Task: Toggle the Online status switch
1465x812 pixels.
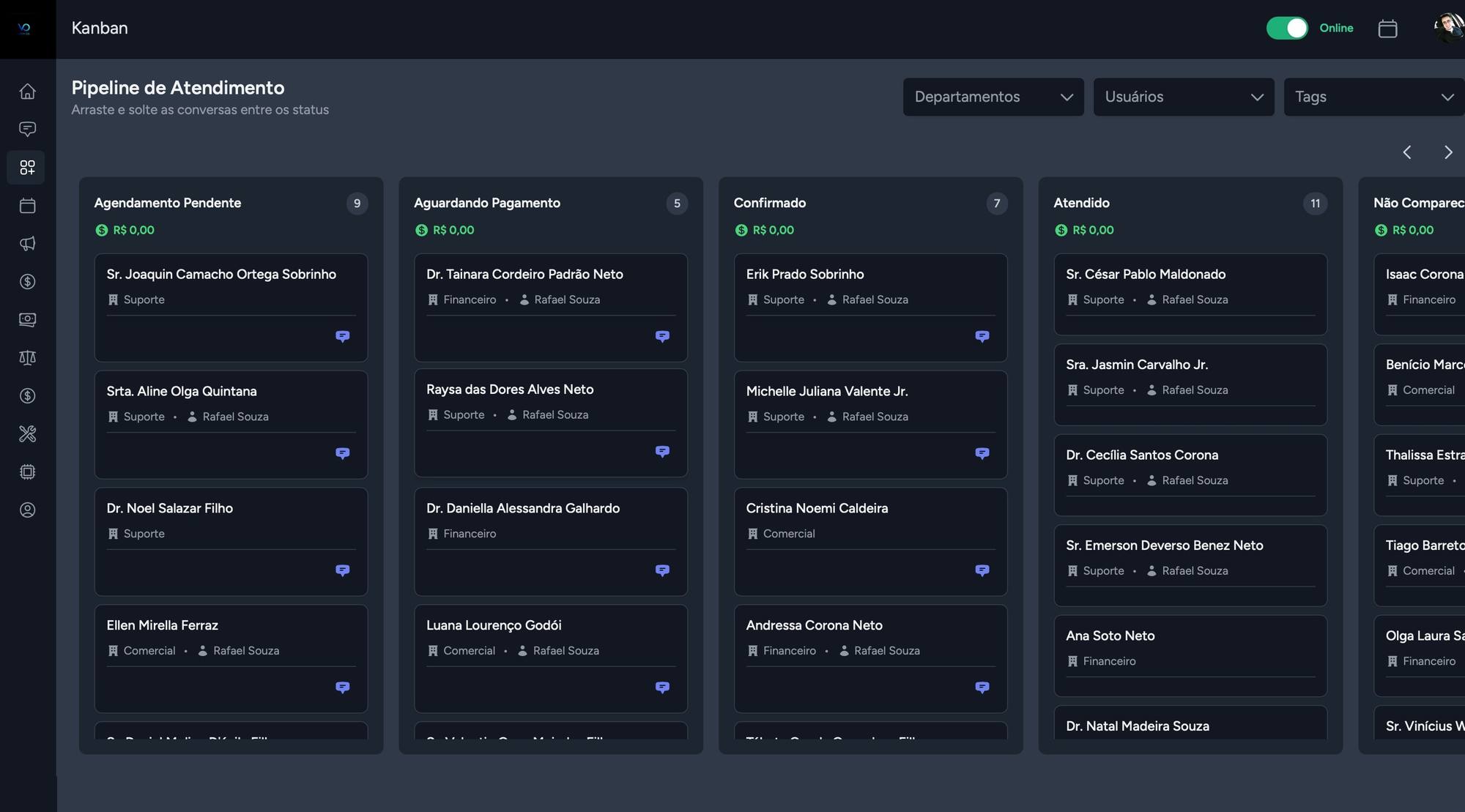Action: coord(1287,28)
